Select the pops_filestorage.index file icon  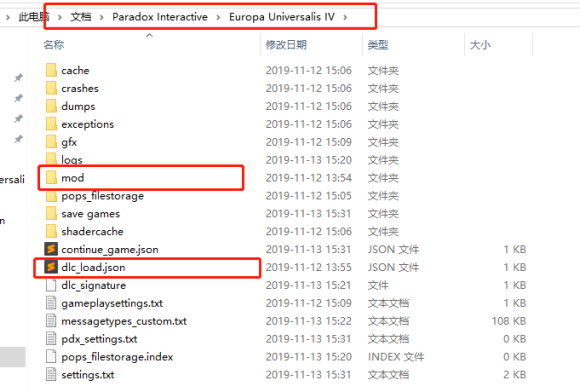point(51,356)
